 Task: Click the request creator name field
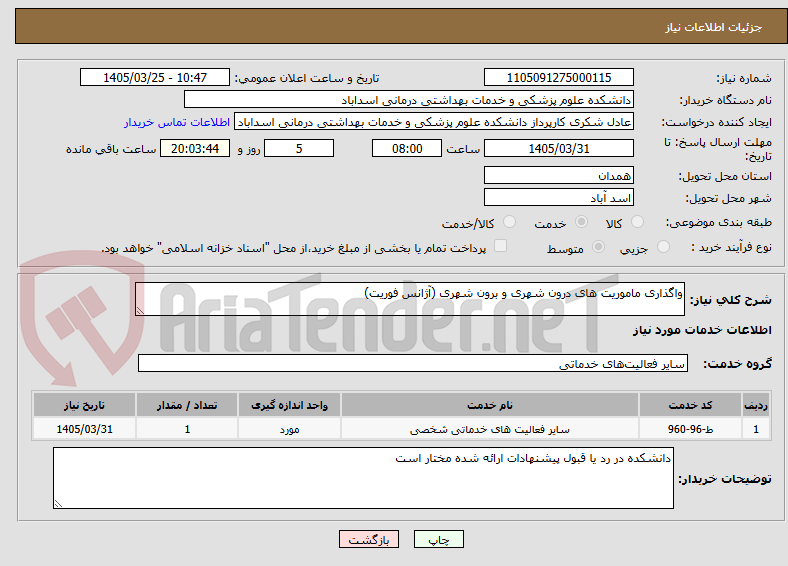(434, 122)
